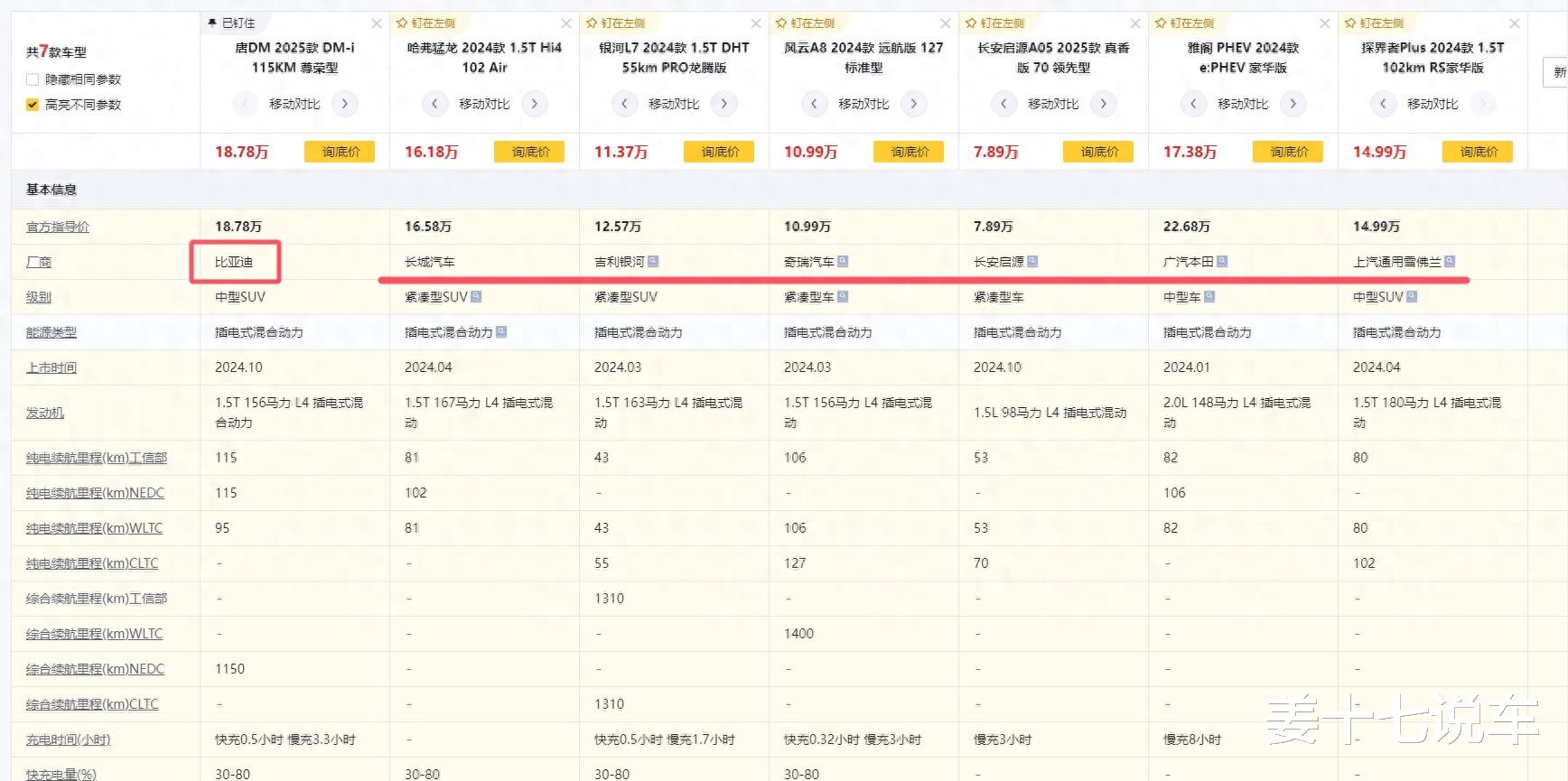Open 纯电续航里程(km)WLTC link

point(94,528)
